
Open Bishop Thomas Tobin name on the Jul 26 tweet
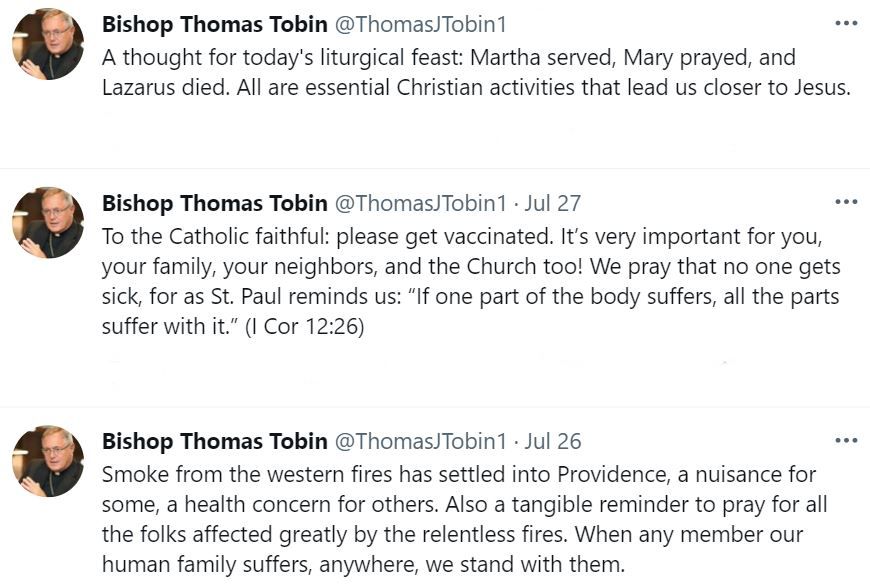(215, 442)
